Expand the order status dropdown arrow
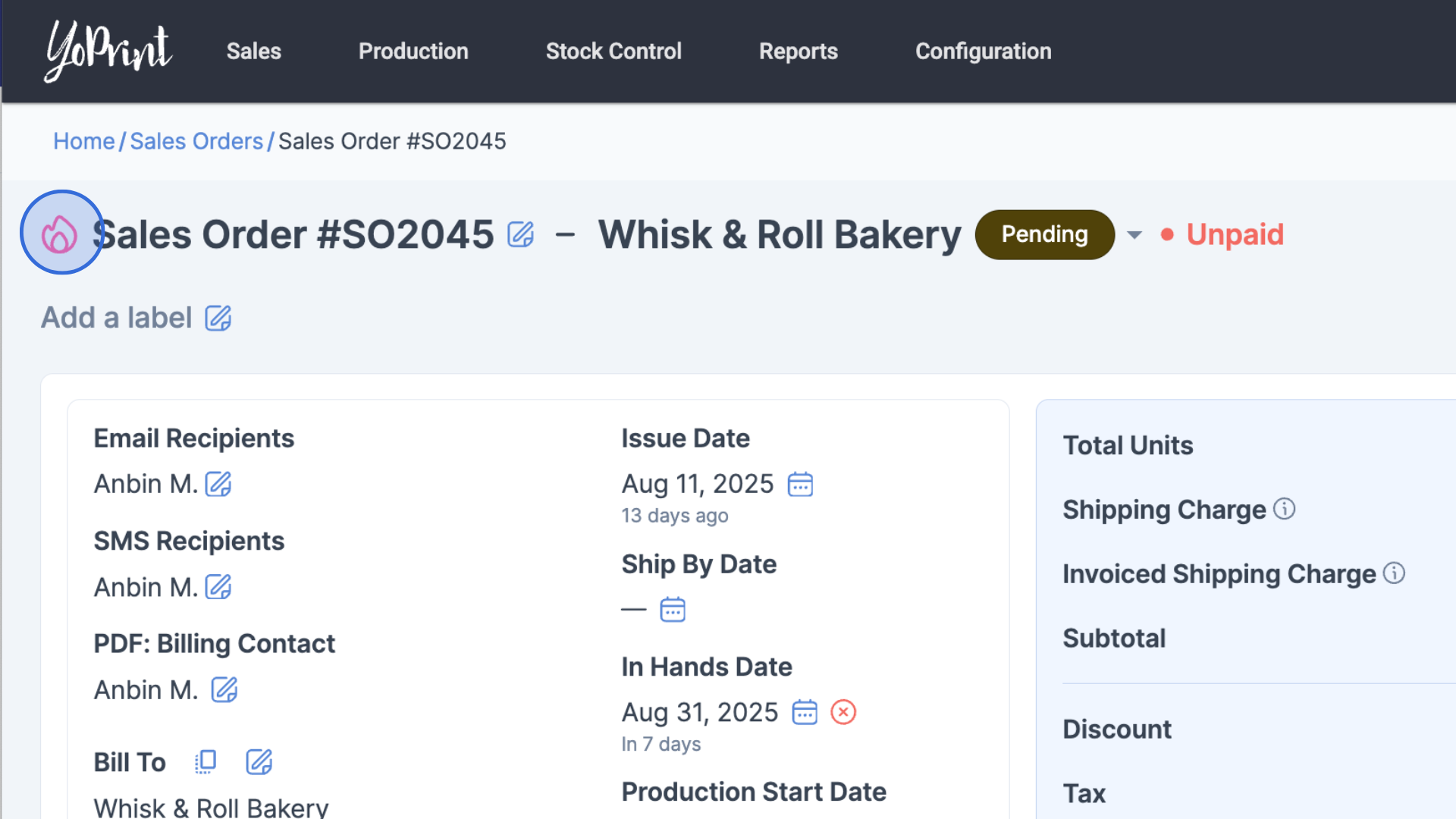The image size is (1456, 819). 1134,235
